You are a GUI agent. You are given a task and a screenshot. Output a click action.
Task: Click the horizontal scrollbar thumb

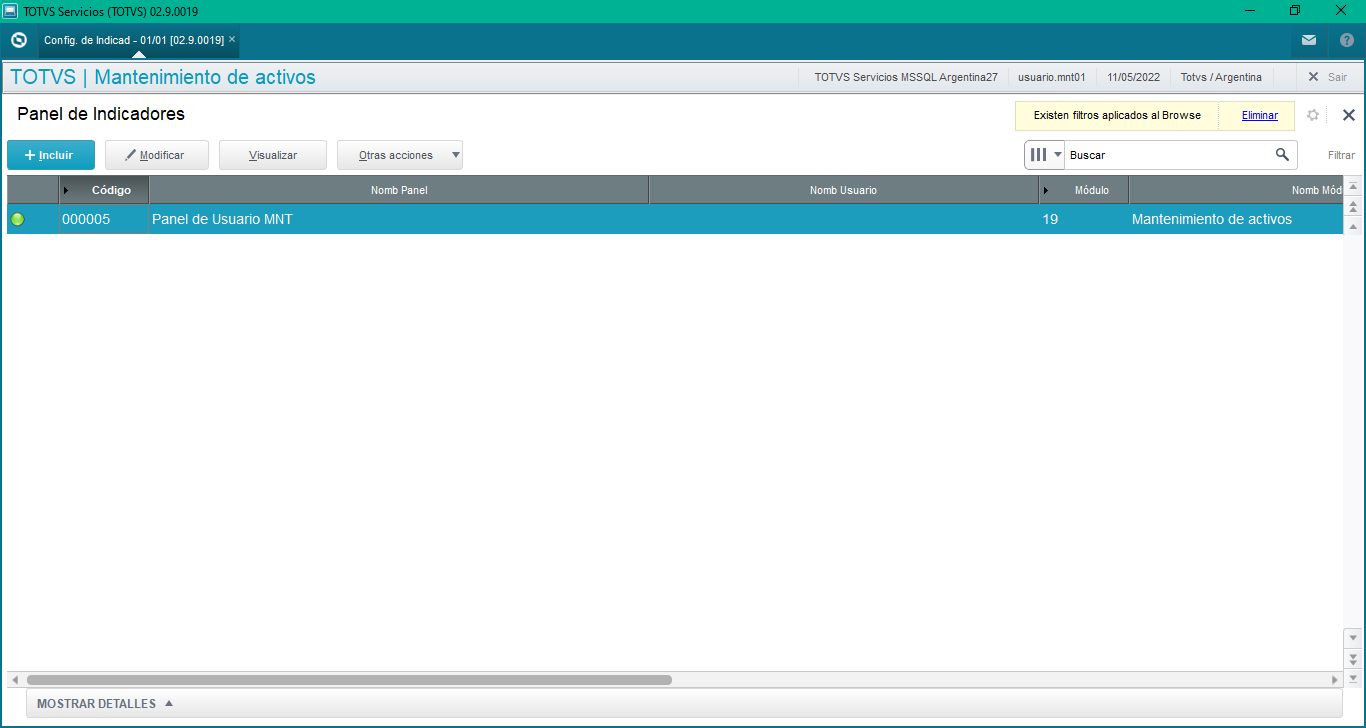click(x=349, y=680)
